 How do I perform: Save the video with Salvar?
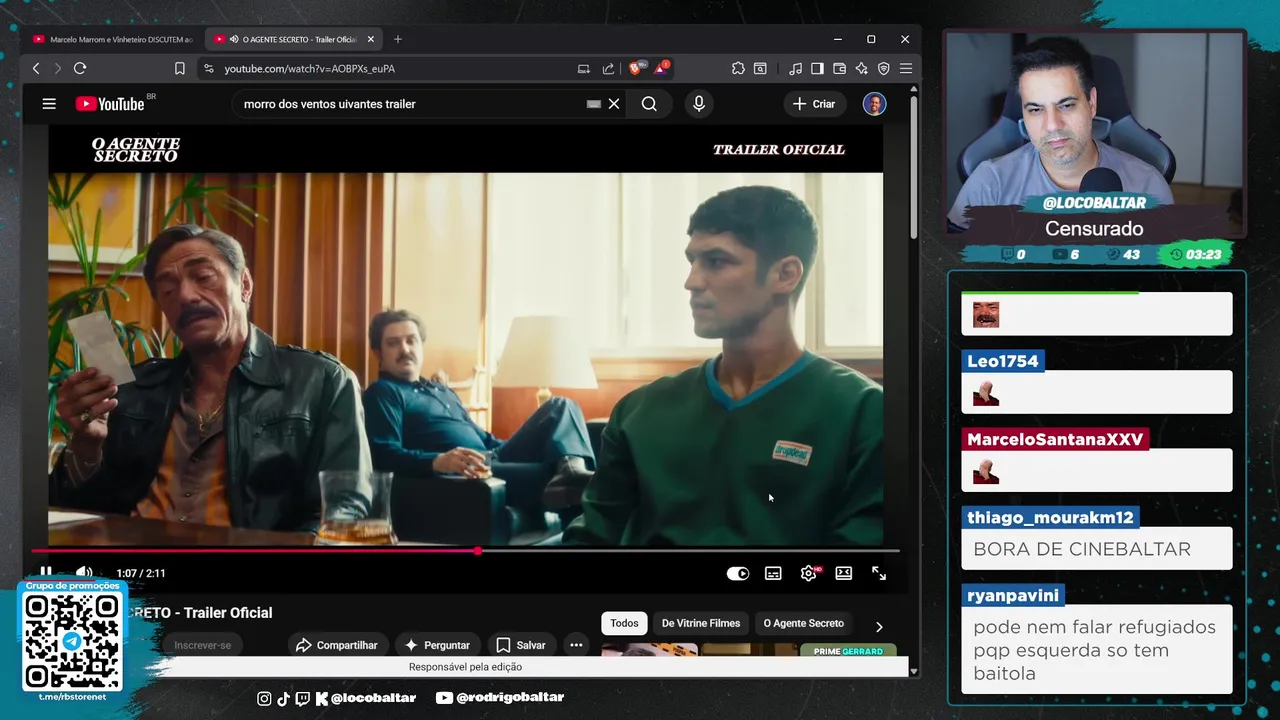click(521, 645)
